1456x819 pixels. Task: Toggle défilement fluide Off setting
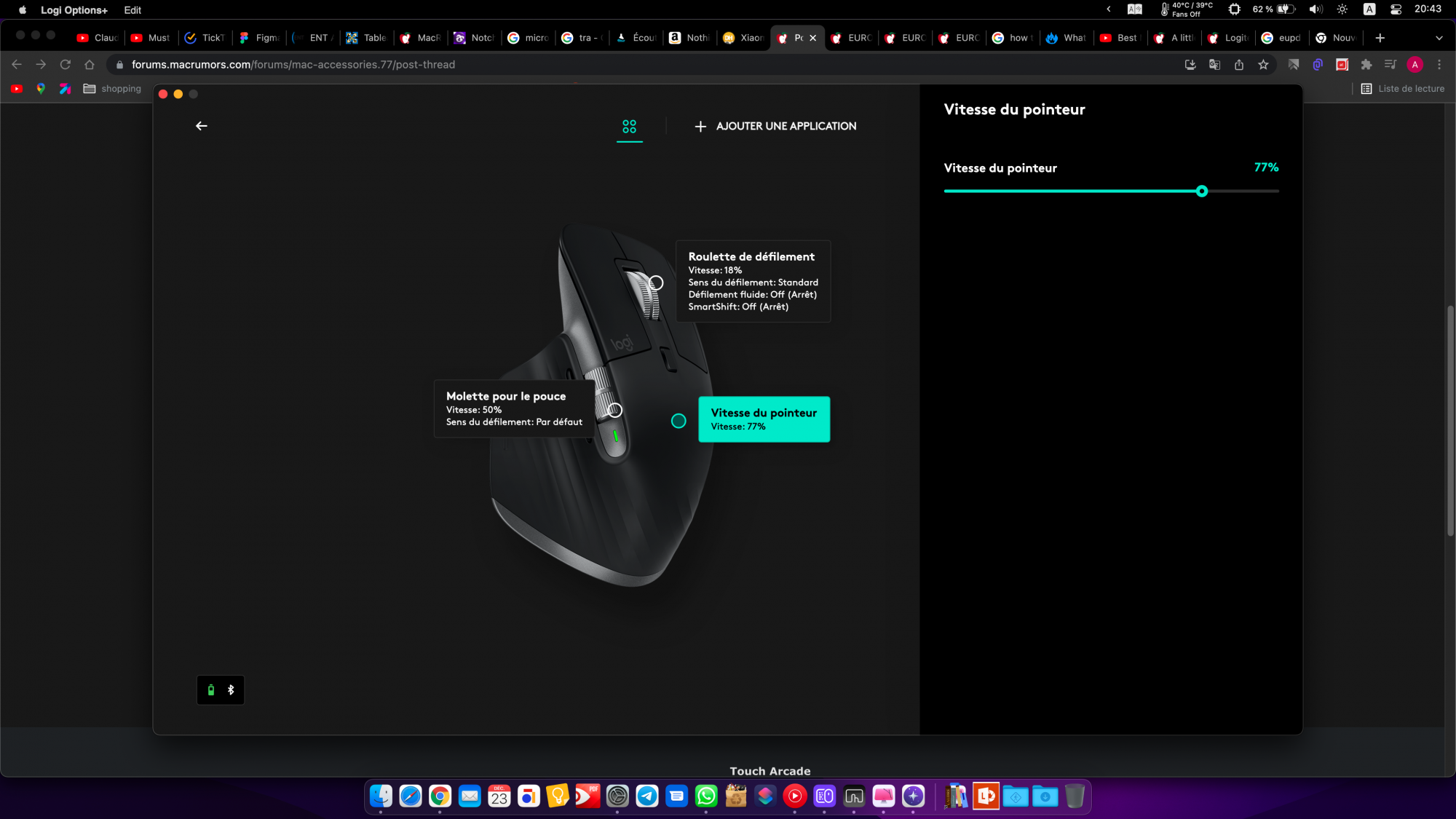point(752,294)
